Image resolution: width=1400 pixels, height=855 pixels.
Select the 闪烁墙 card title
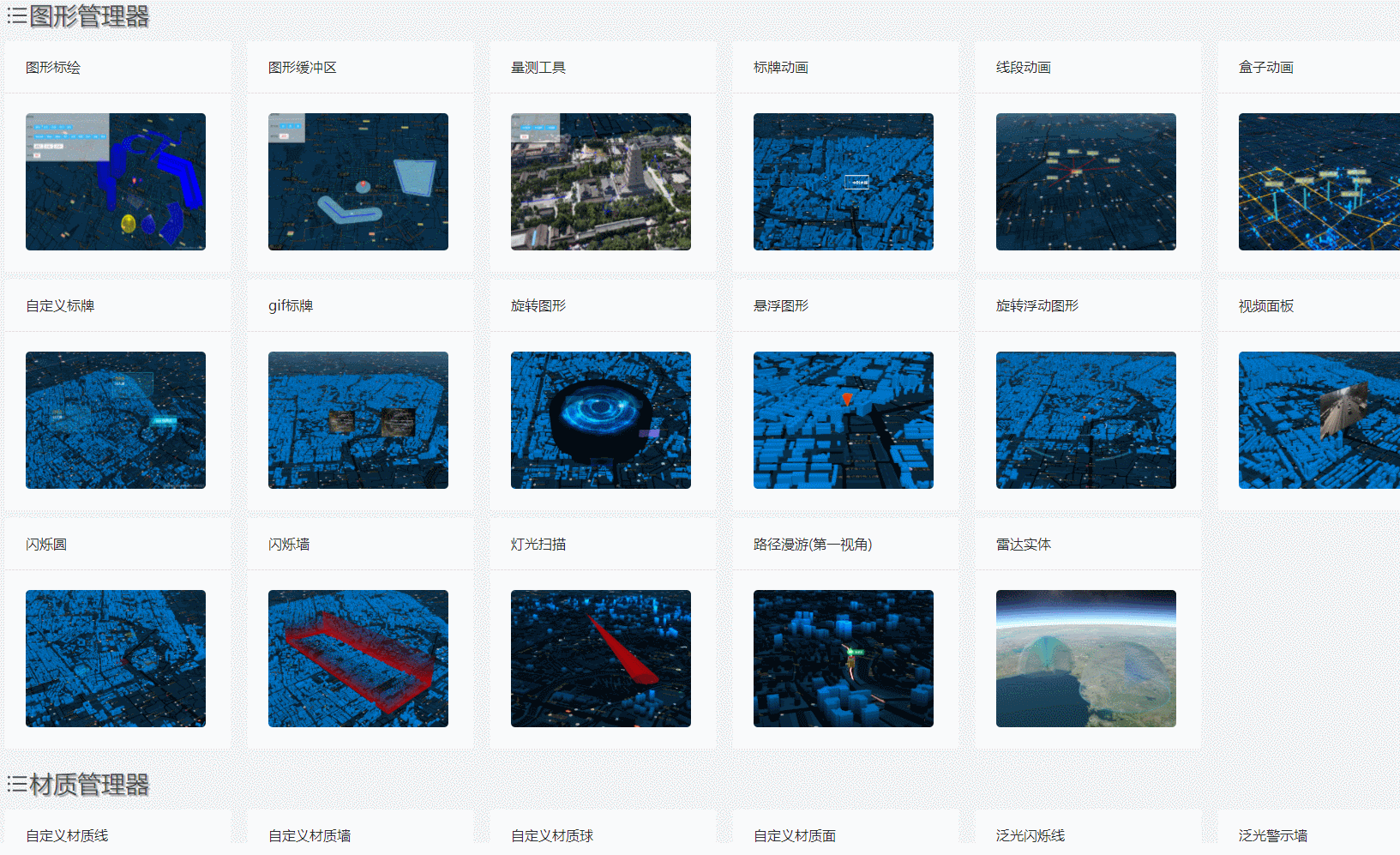tap(289, 545)
